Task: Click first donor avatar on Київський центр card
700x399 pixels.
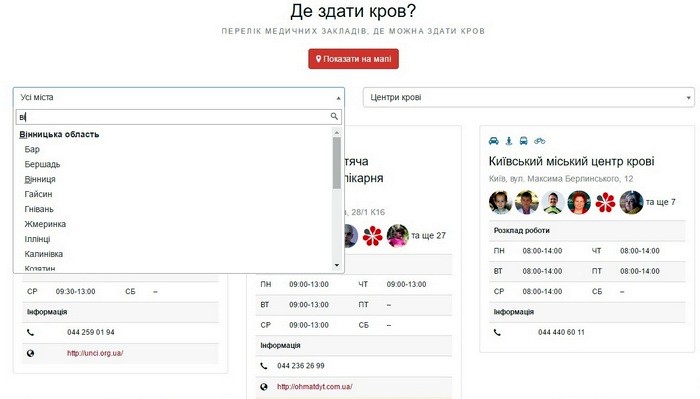Action: (500, 202)
